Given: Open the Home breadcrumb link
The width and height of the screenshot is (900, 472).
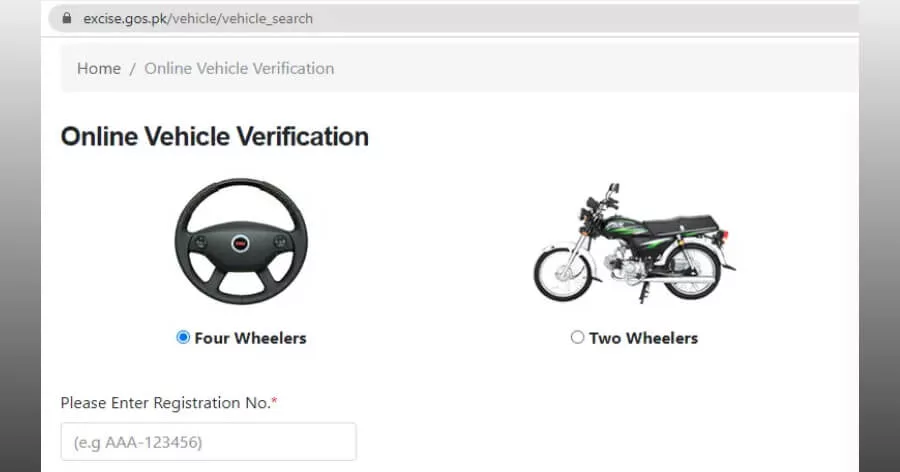Looking at the screenshot, I should point(99,68).
